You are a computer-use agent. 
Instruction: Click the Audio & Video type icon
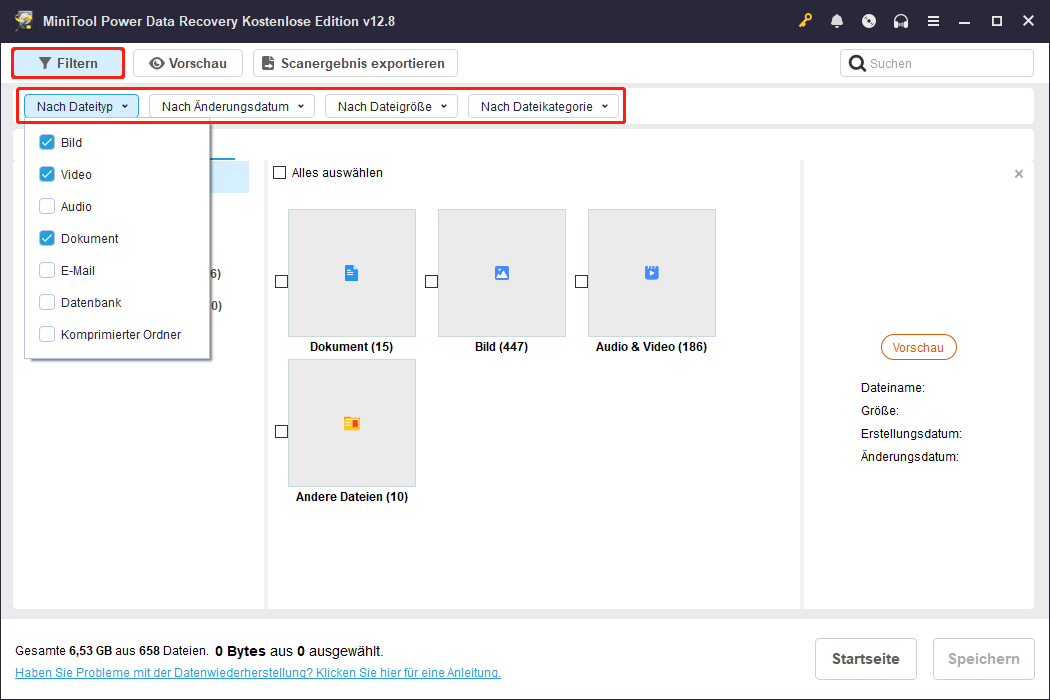tap(652, 273)
